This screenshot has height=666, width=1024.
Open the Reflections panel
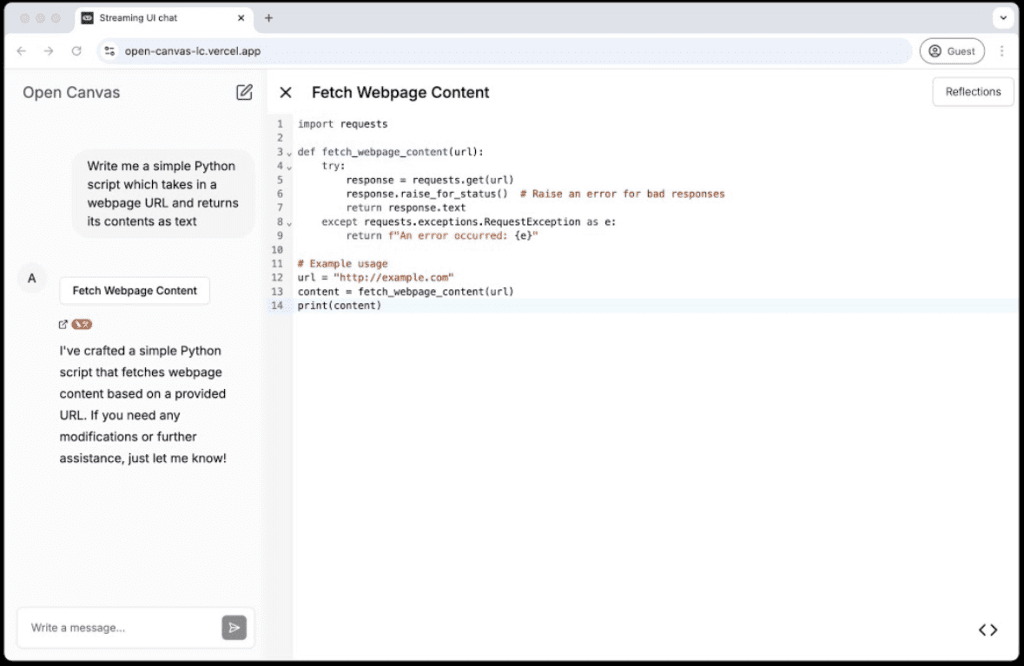pyautogui.click(x=972, y=92)
